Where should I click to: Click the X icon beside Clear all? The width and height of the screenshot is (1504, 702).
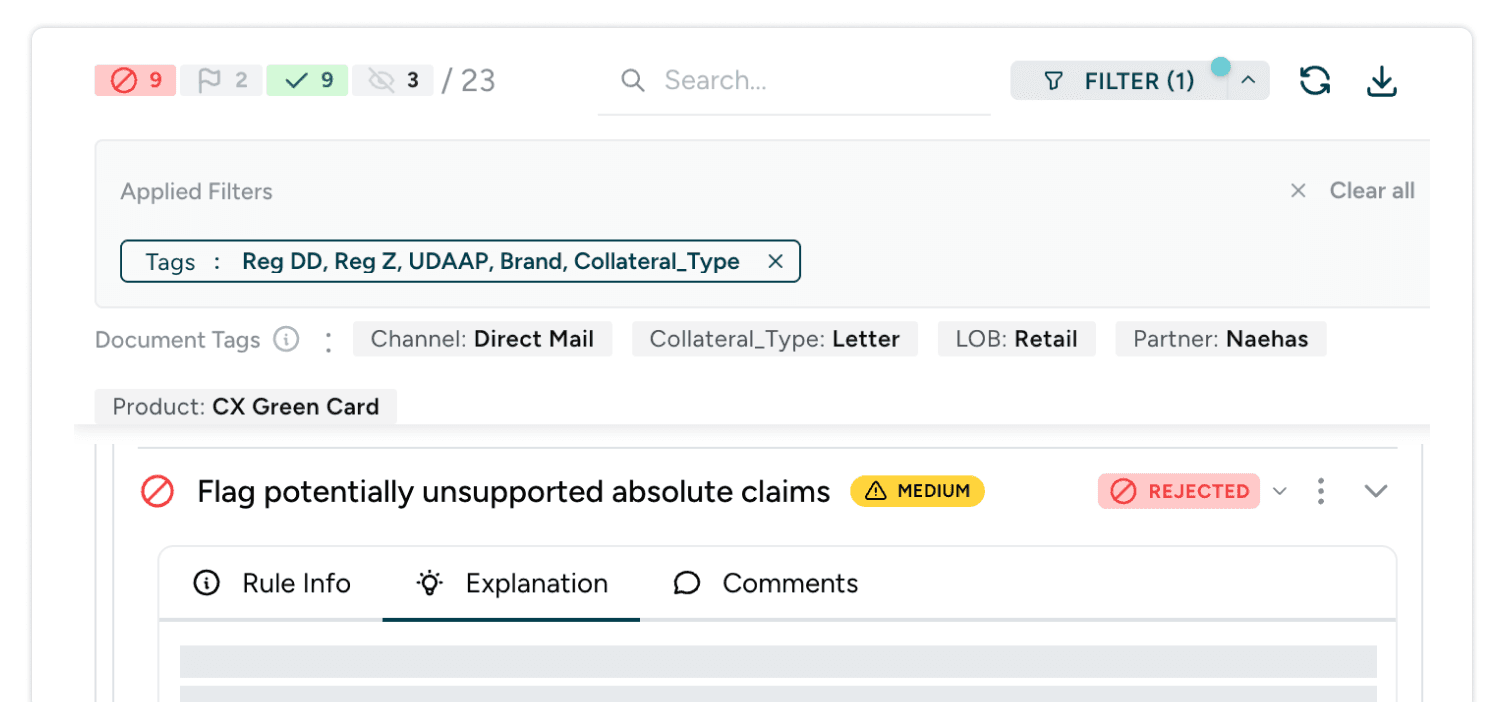coord(1298,191)
